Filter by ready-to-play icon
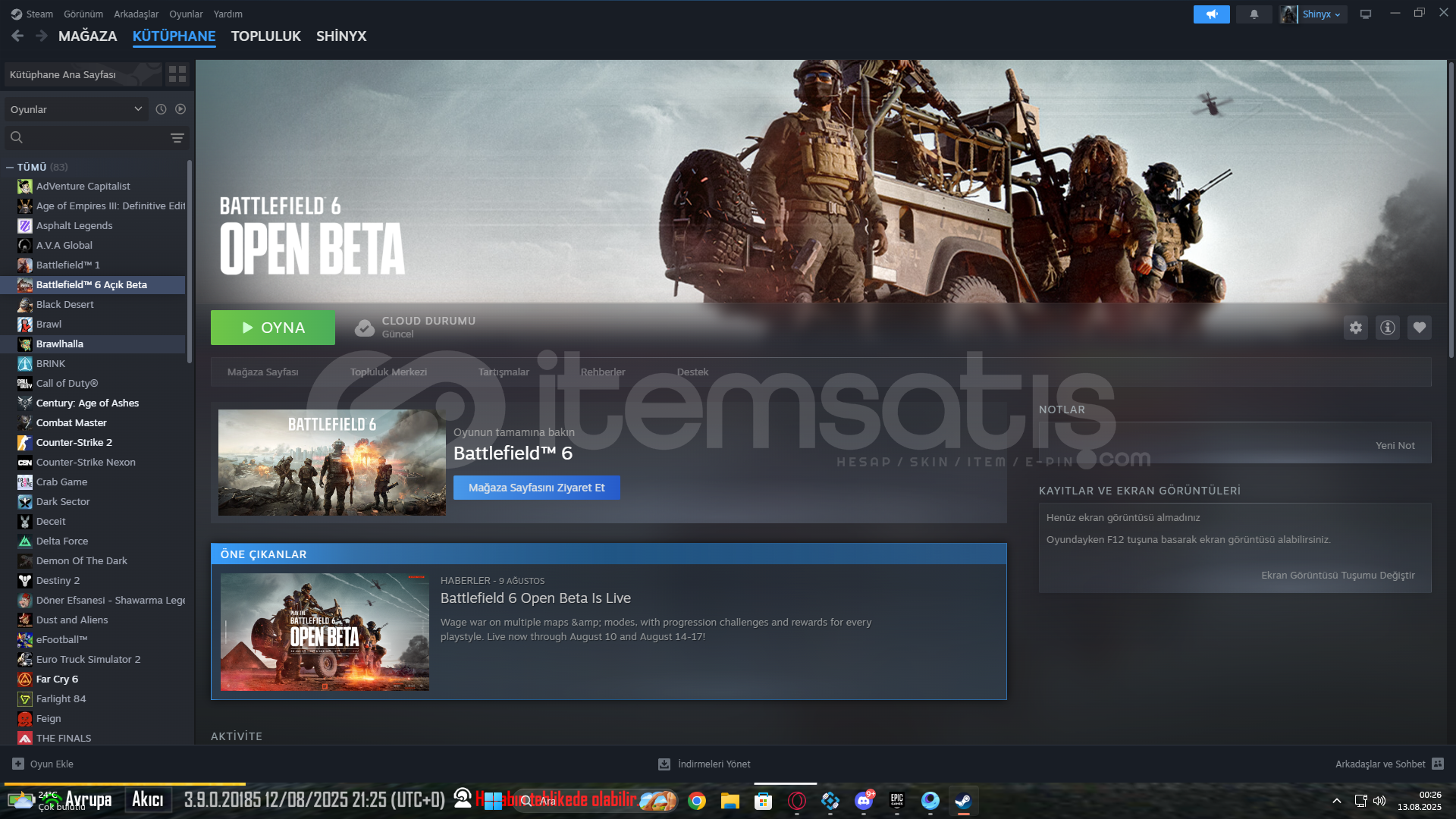The height and width of the screenshot is (819, 1456). click(x=180, y=109)
